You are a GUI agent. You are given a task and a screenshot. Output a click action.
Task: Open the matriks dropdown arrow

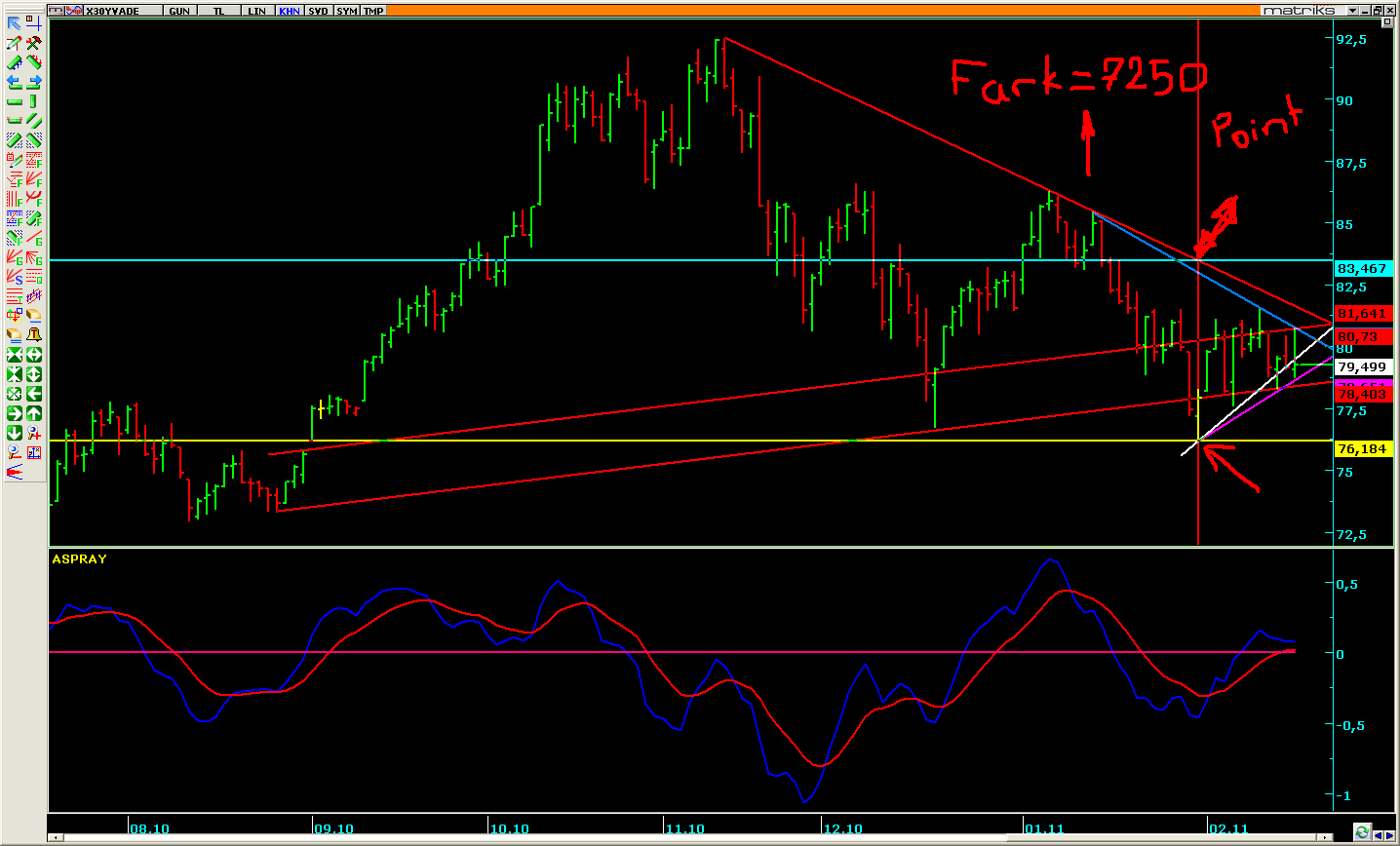coord(1352,11)
